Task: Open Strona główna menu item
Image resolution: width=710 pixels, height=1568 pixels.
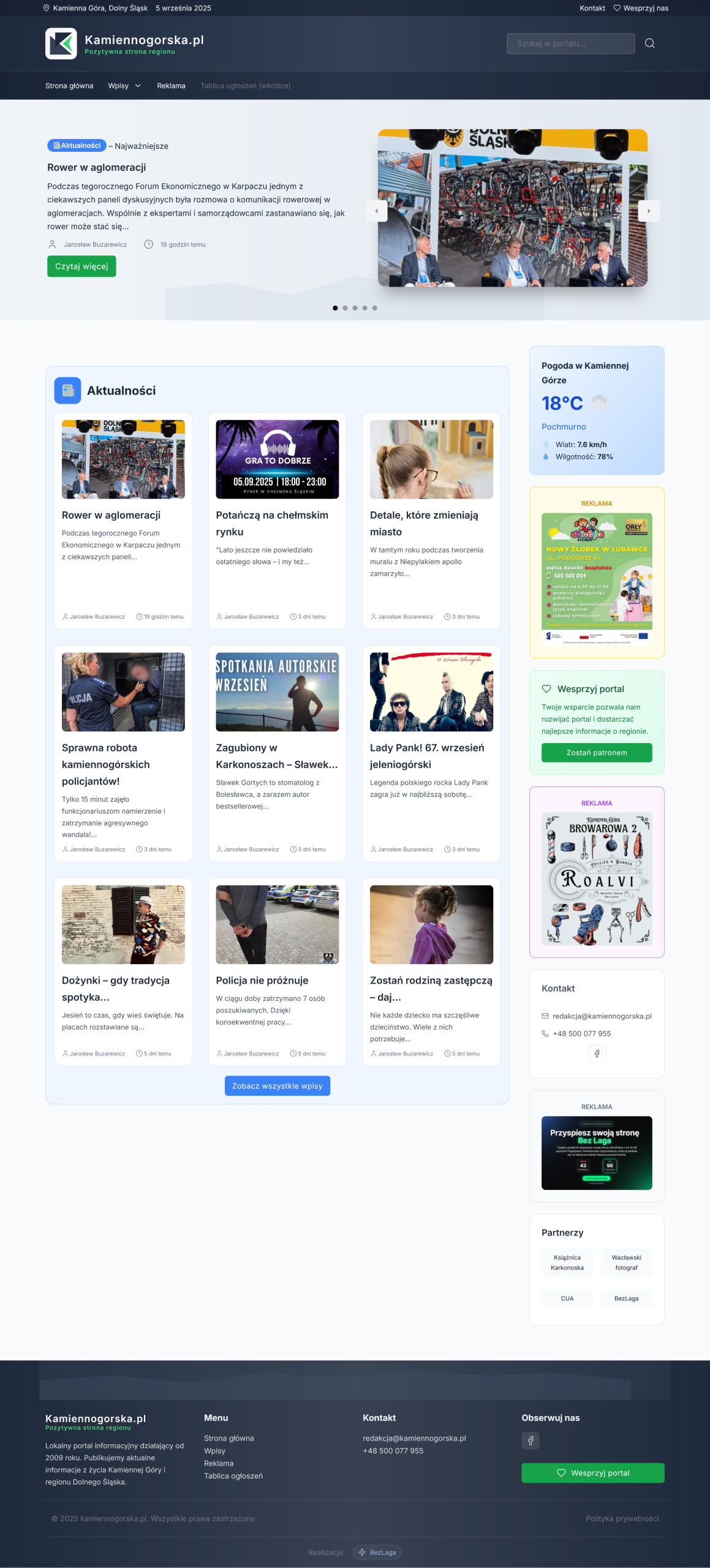Action: tap(69, 86)
